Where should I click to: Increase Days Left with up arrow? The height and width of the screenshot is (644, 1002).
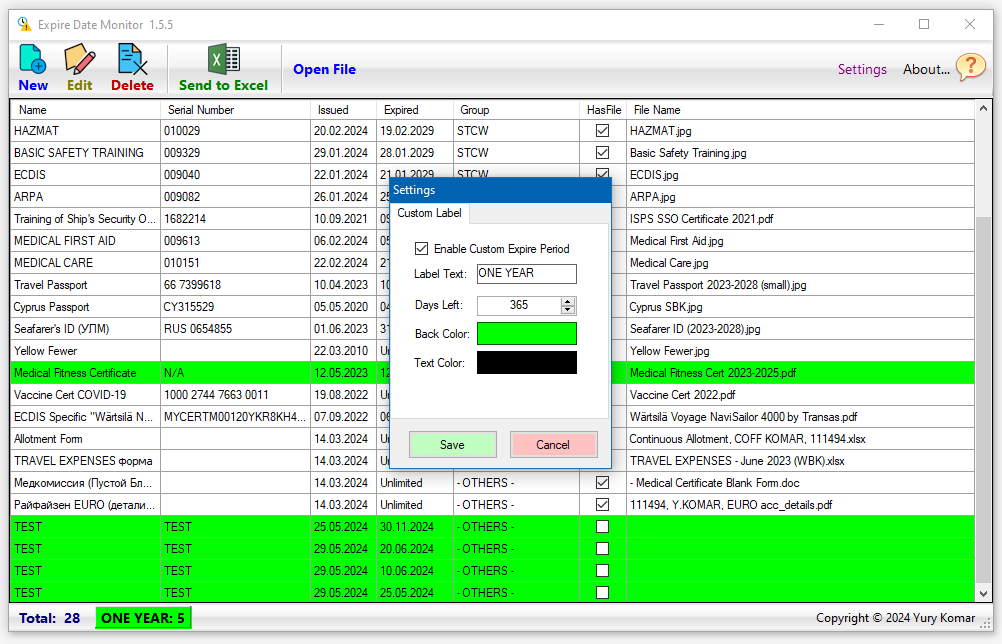click(568, 302)
